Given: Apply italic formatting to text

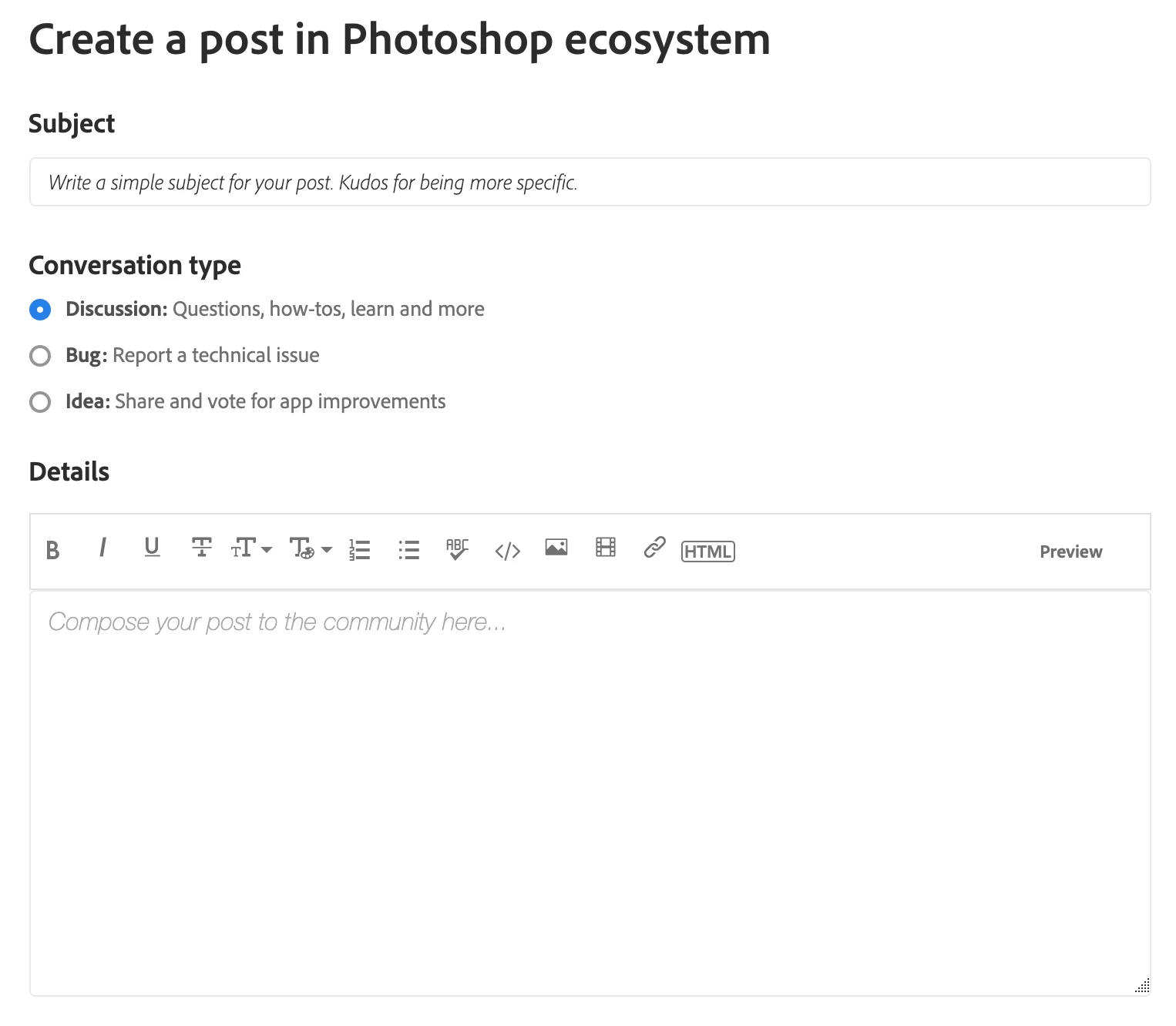Looking at the screenshot, I should [102, 548].
